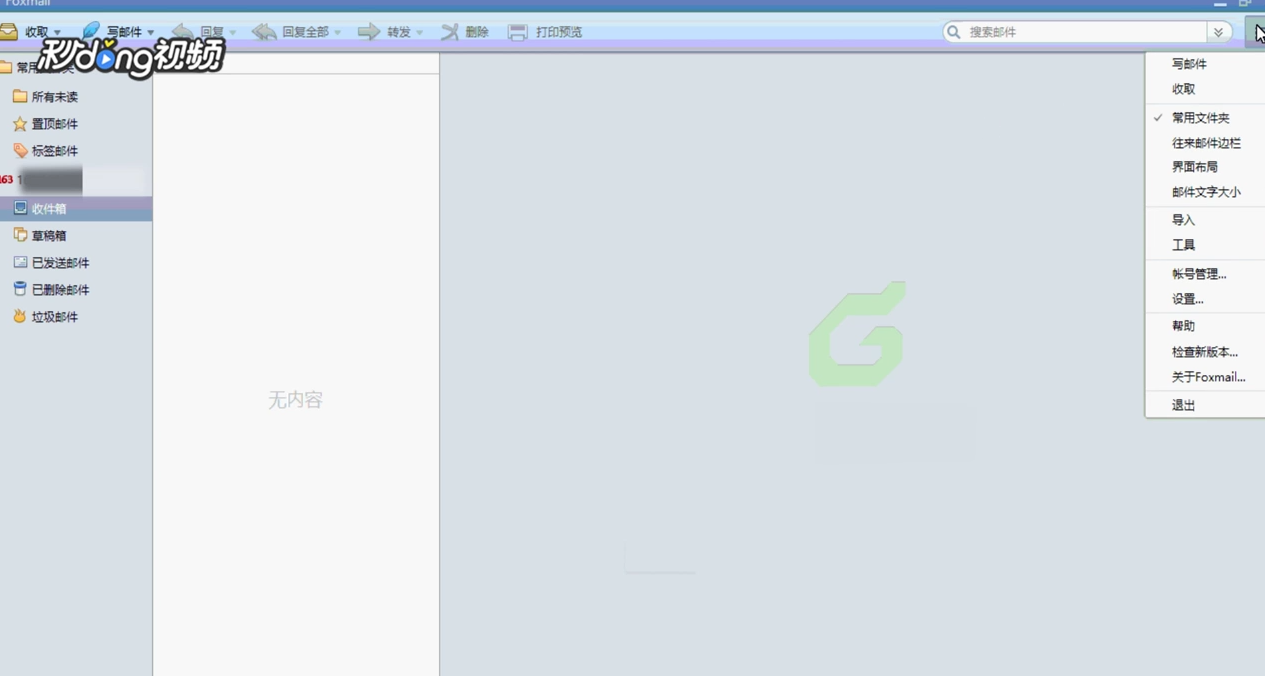
Task: Click the 草稿箱 drafts icon
Action: pyautogui.click(x=20, y=236)
